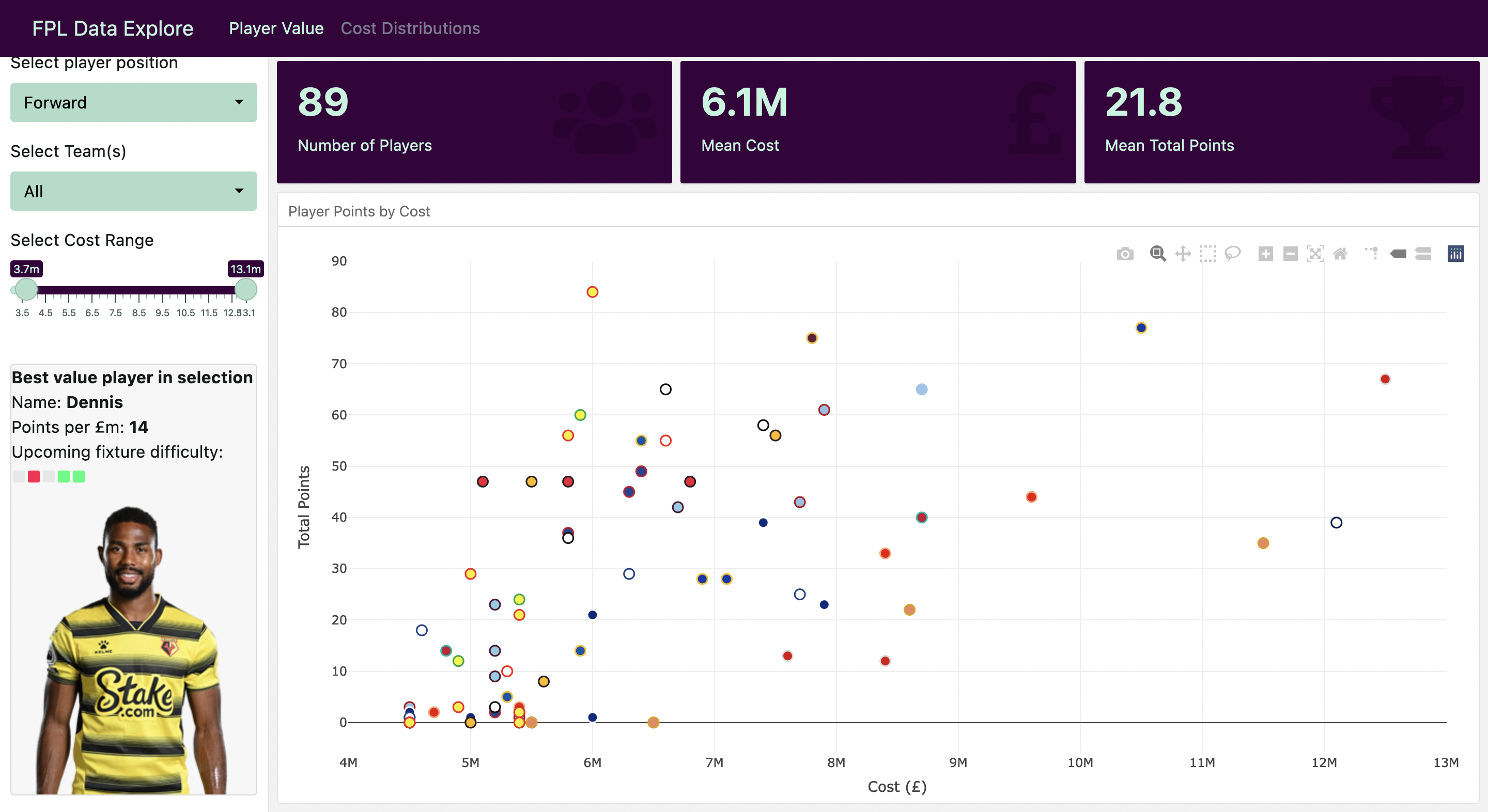Zoom out using the minus icon
This screenshot has width=1488, height=812.
1290,254
